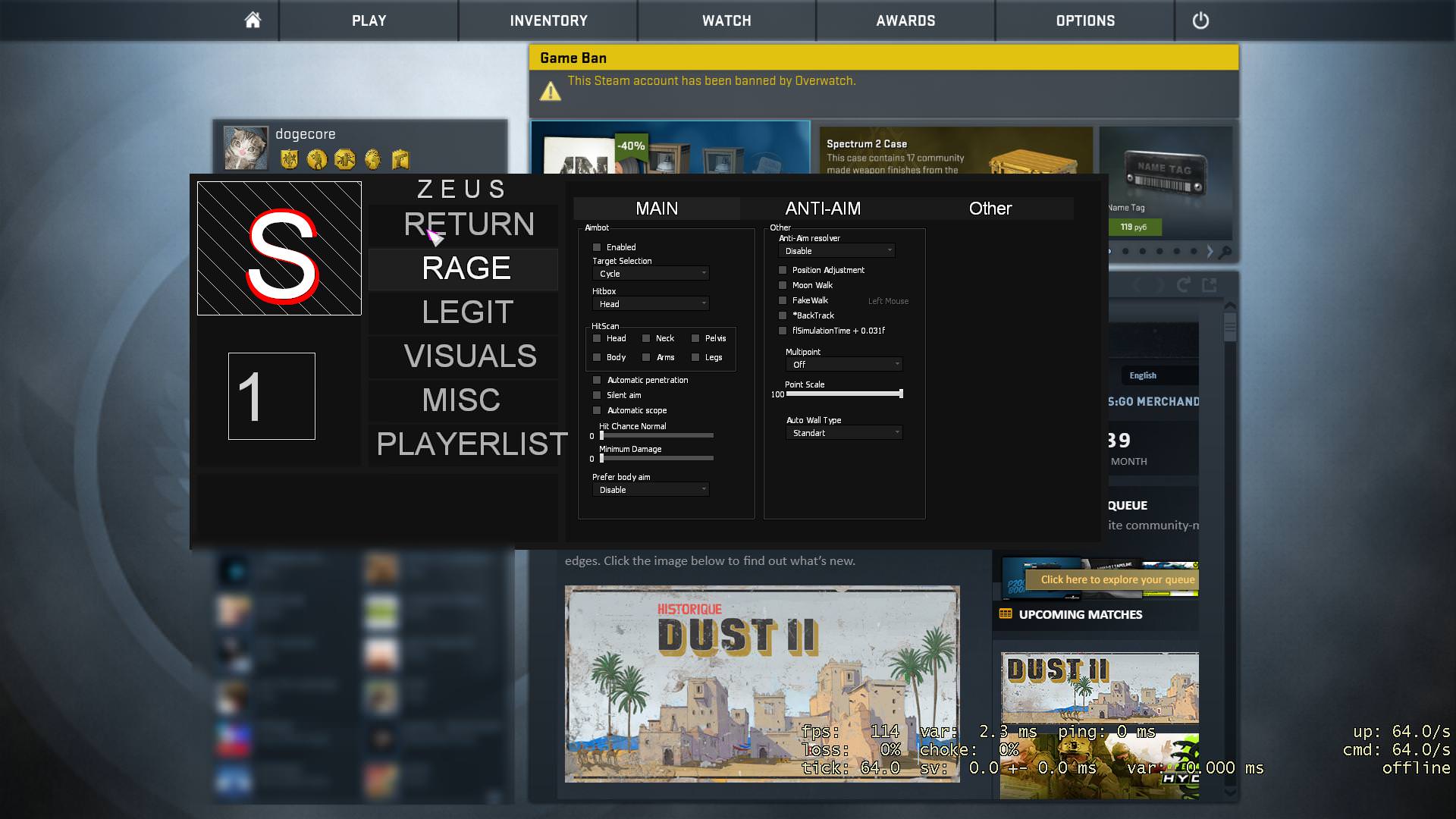Adjust the Hit Chance Normal slider

pyautogui.click(x=657, y=435)
